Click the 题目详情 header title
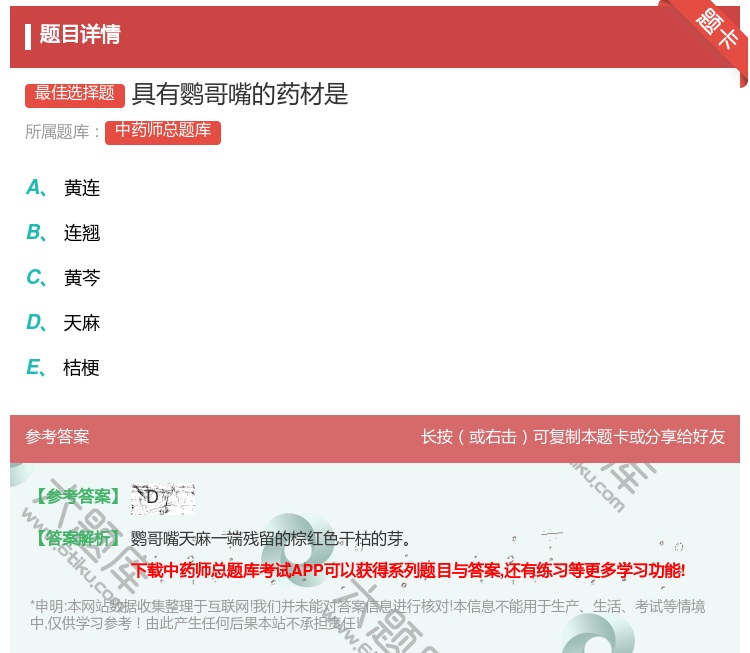 (80, 34)
